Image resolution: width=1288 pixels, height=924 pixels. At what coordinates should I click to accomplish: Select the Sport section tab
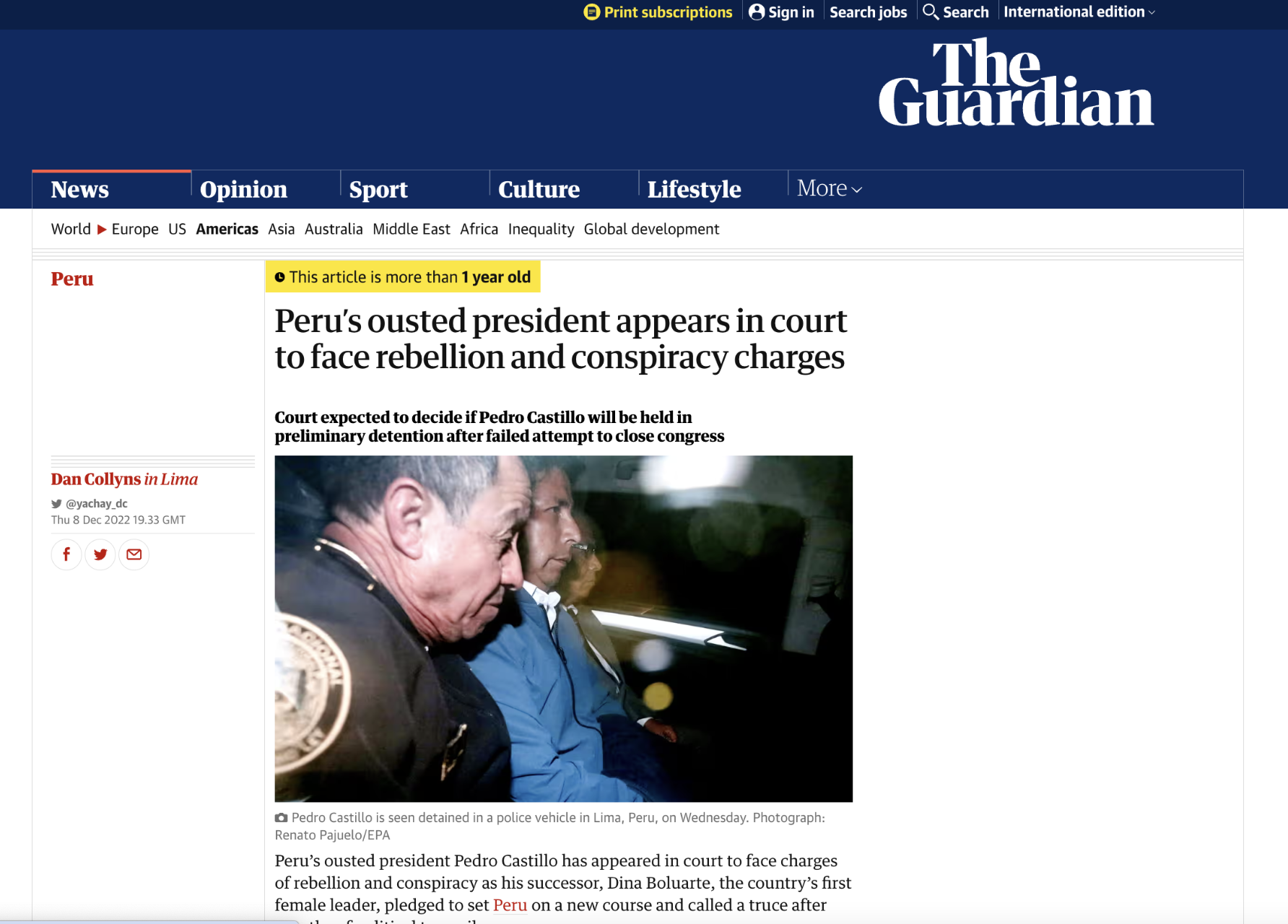pyautogui.click(x=378, y=189)
